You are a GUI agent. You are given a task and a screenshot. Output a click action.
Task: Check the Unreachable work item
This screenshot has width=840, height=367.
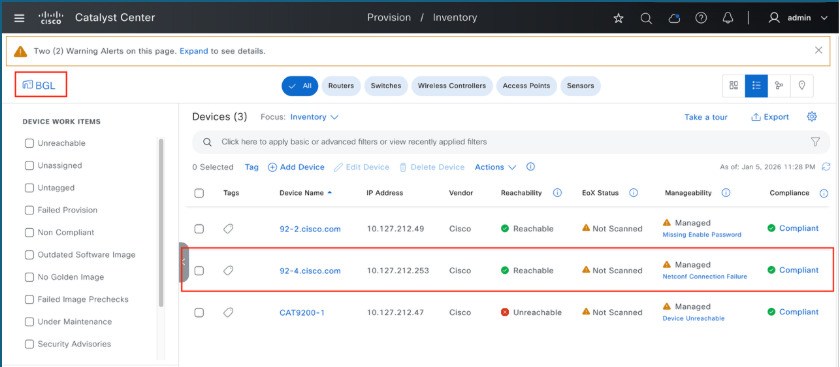coord(29,143)
